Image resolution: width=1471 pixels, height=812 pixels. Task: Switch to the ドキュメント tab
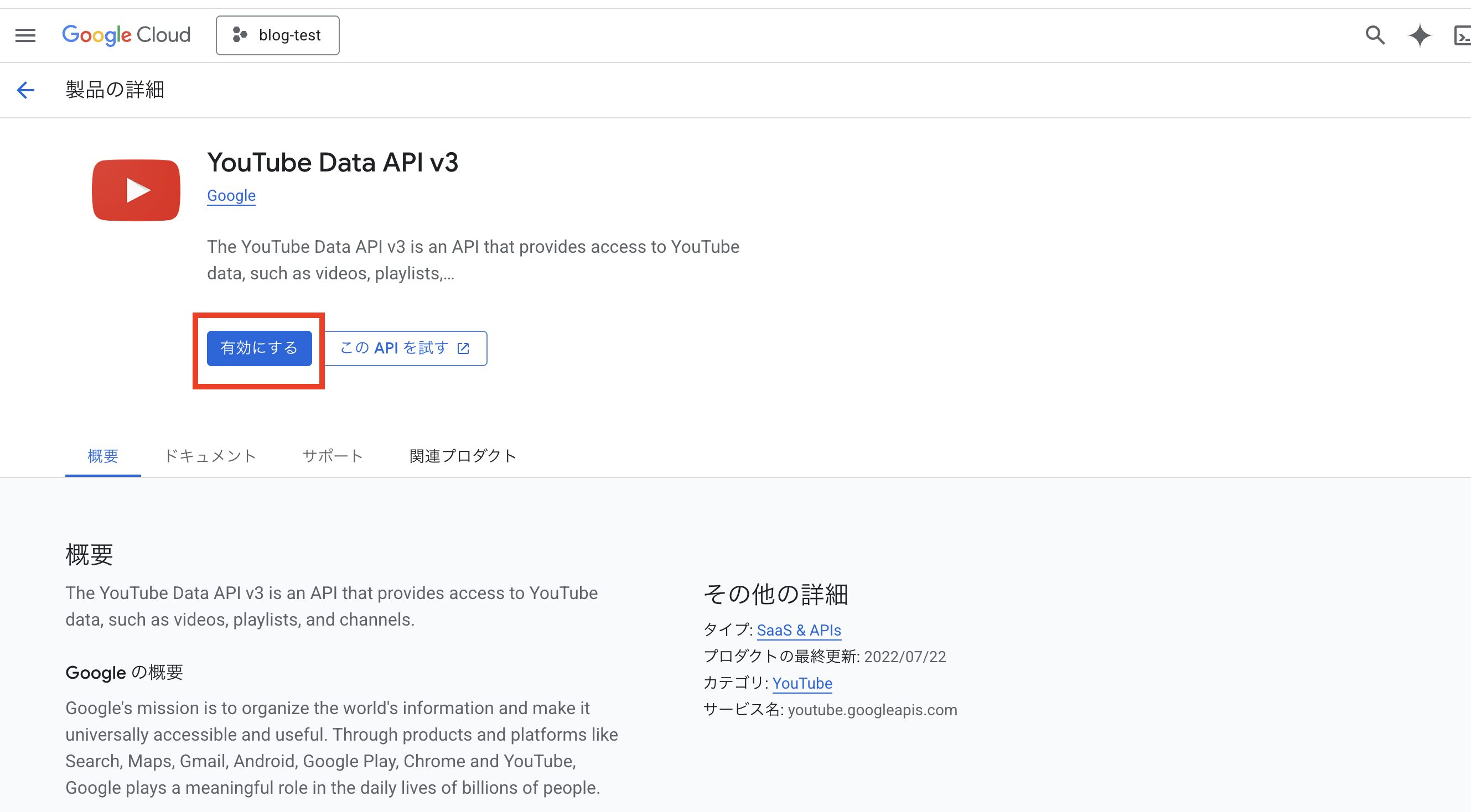pyautogui.click(x=210, y=455)
